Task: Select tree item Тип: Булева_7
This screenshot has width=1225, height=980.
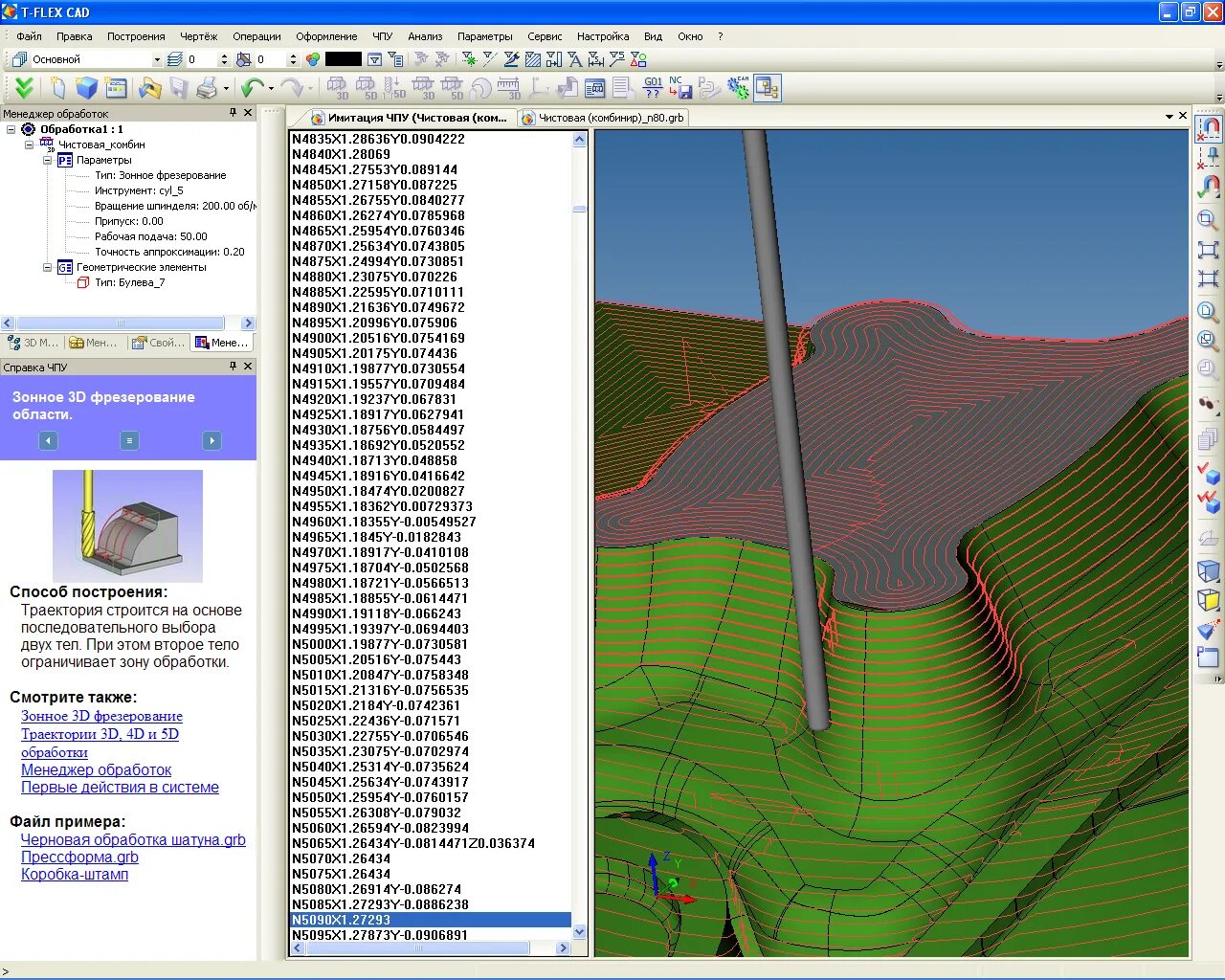Action: [x=129, y=282]
